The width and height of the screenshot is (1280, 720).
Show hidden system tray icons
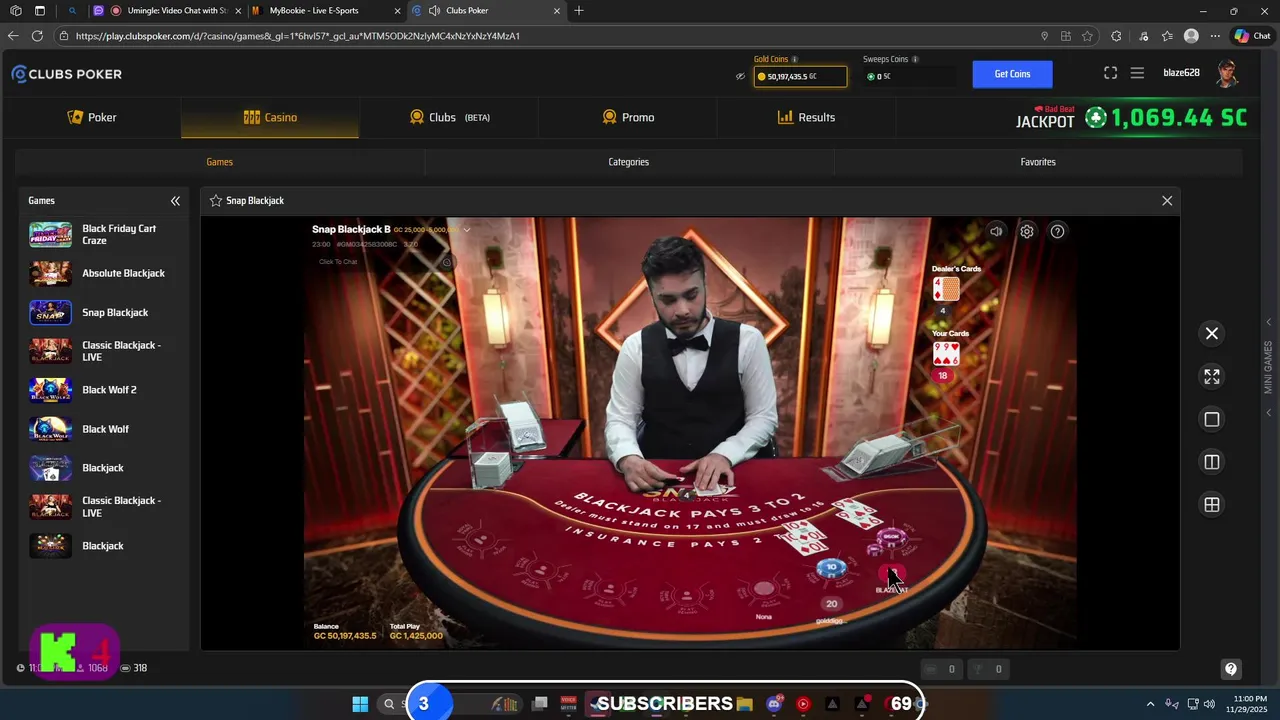coord(1149,704)
